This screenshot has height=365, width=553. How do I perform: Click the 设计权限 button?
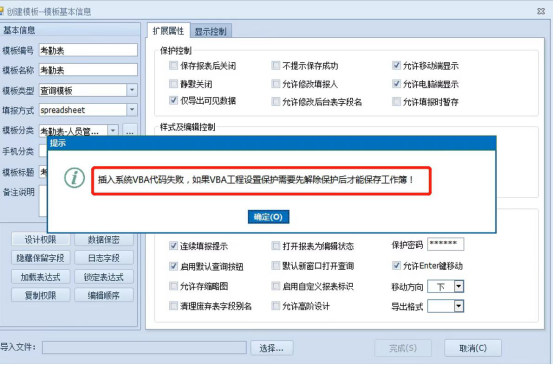41,240
